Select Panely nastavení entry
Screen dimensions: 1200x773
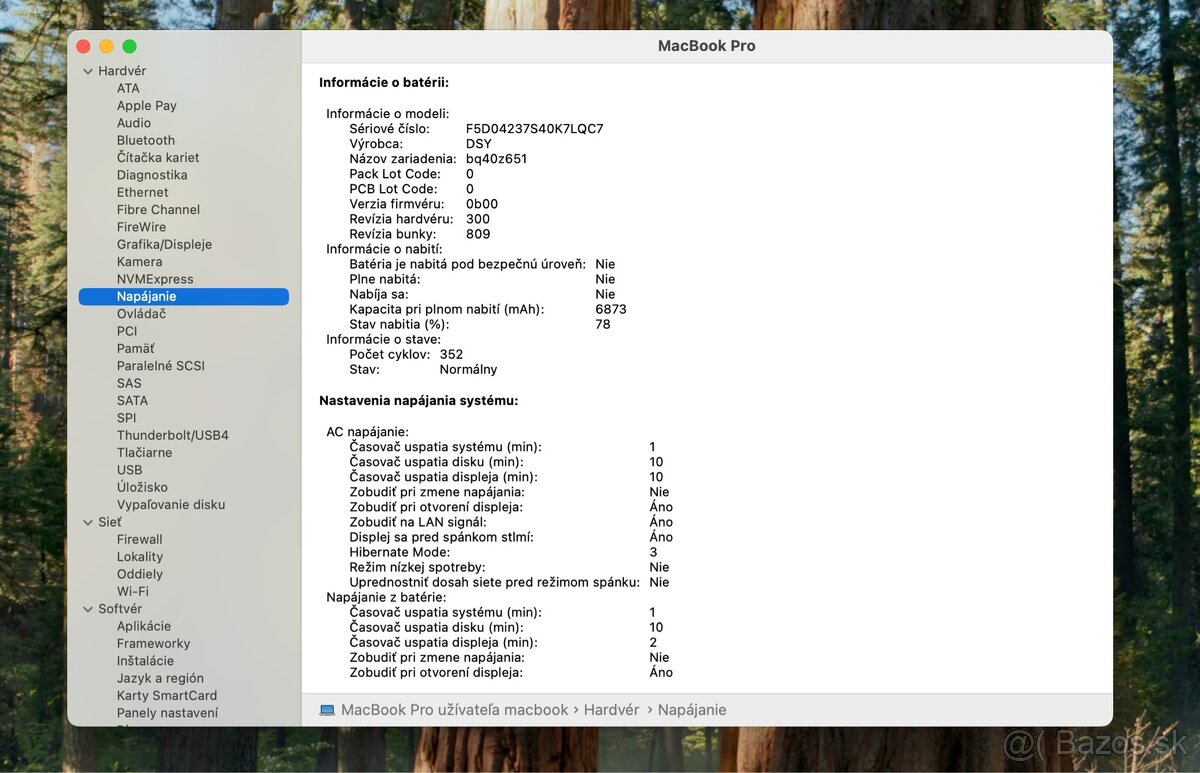167,713
